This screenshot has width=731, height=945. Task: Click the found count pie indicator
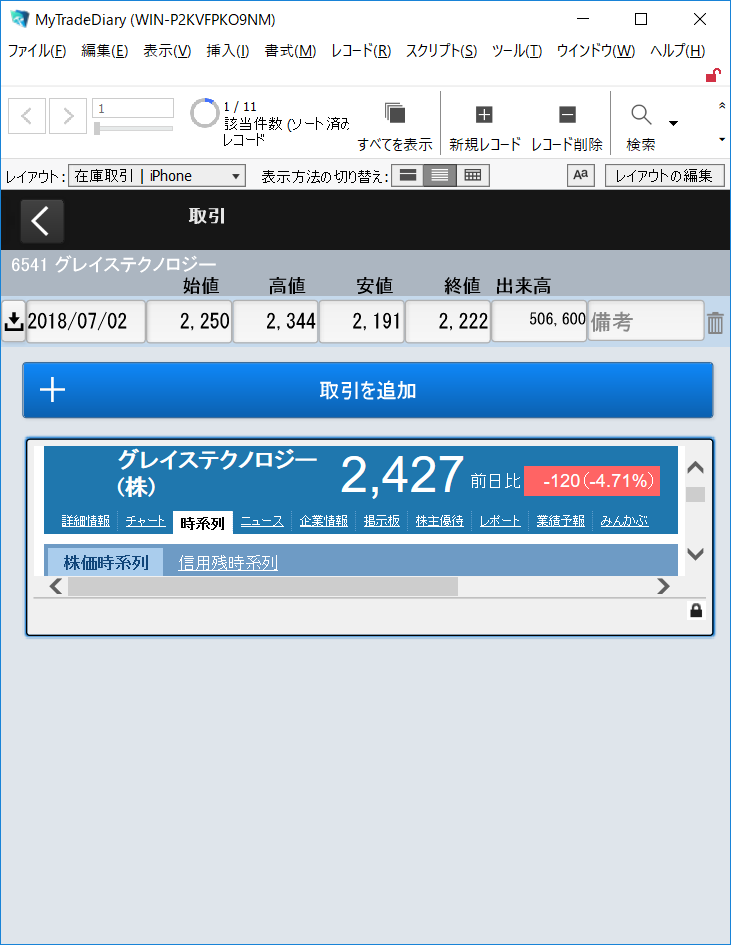tap(204, 113)
